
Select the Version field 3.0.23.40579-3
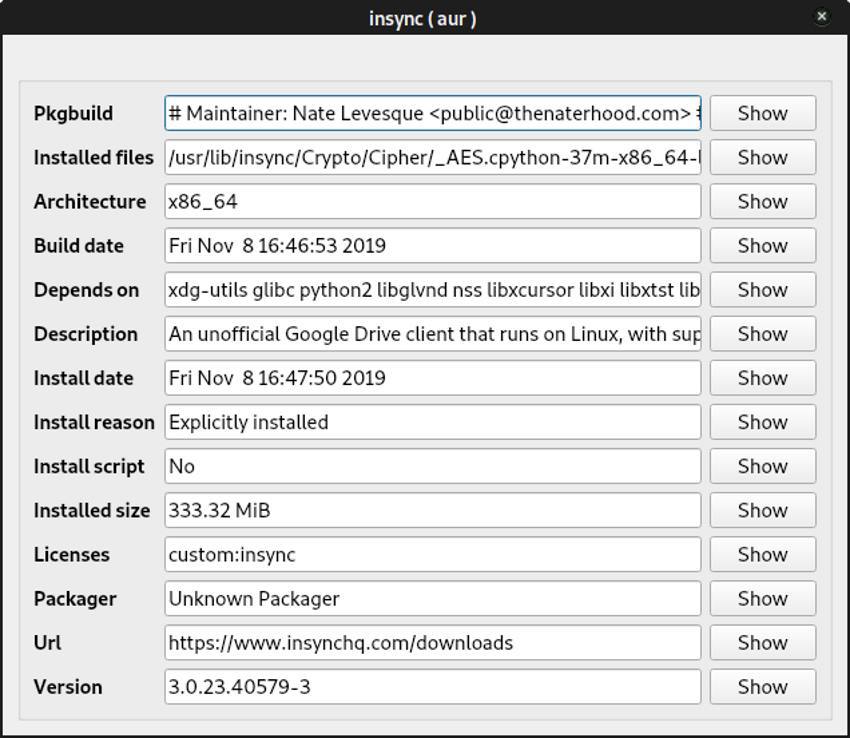432,687
